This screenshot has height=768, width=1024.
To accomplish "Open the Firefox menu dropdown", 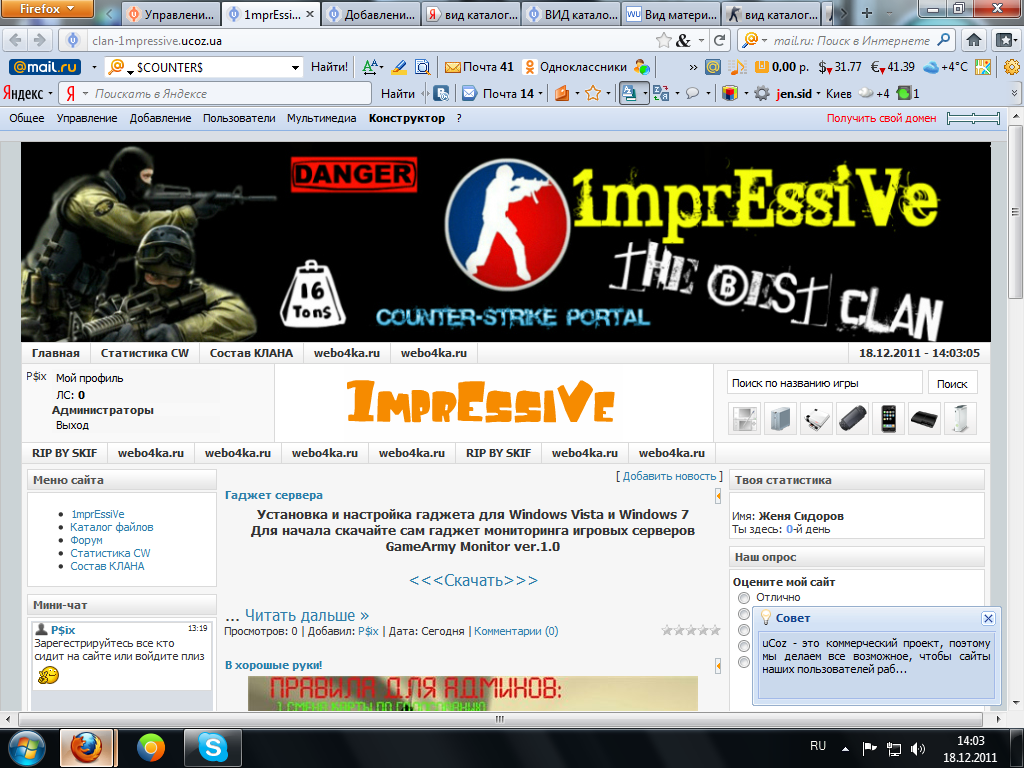I will click(47, 9).
